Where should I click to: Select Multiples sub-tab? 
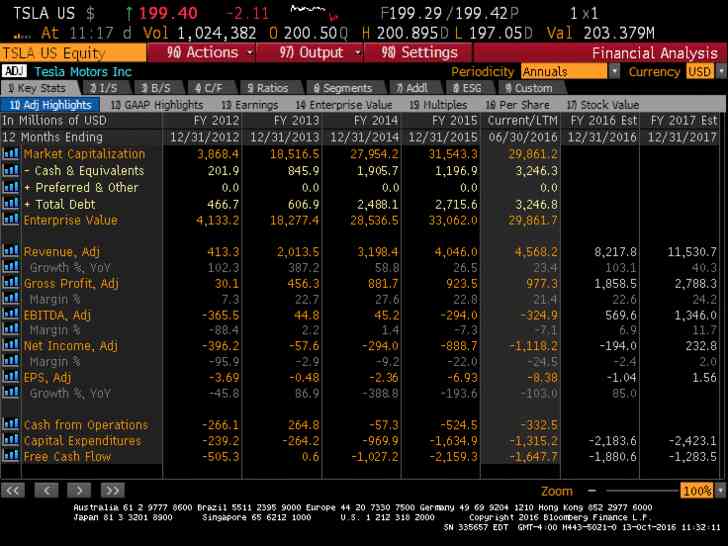coord(438,105)
